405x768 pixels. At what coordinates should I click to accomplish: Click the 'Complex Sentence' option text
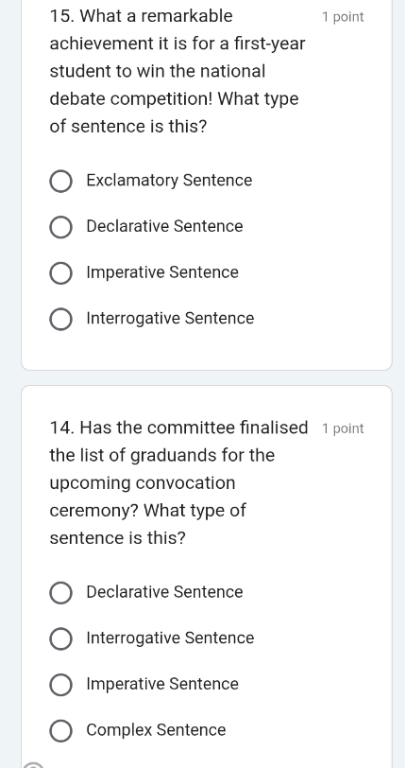pos(156,730)
